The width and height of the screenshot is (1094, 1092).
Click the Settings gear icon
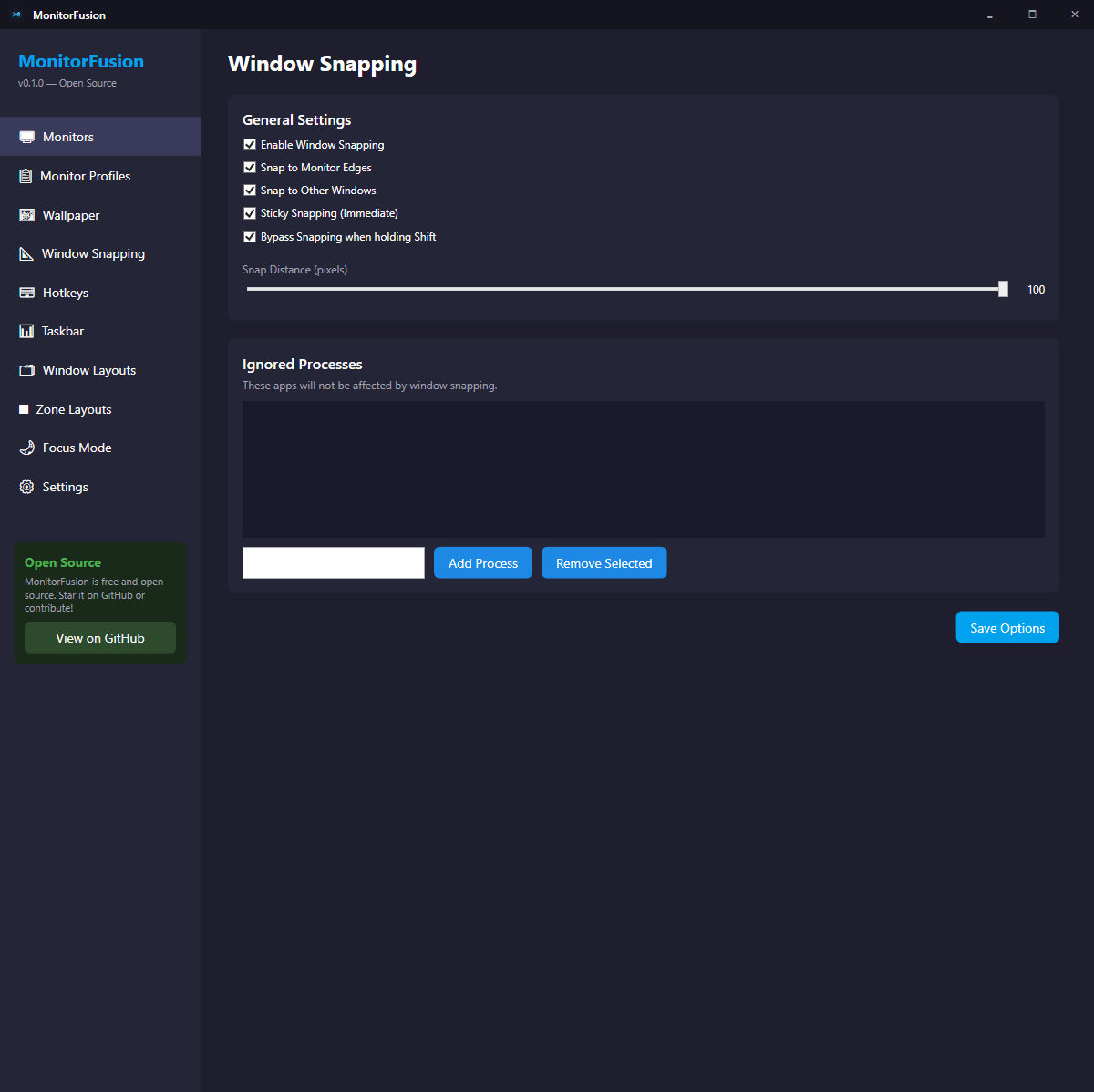point(26,486)
